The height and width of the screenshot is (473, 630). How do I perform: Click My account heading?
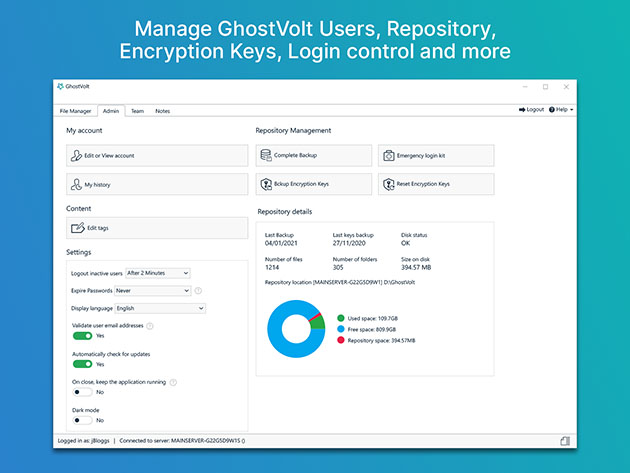point(84,131)
